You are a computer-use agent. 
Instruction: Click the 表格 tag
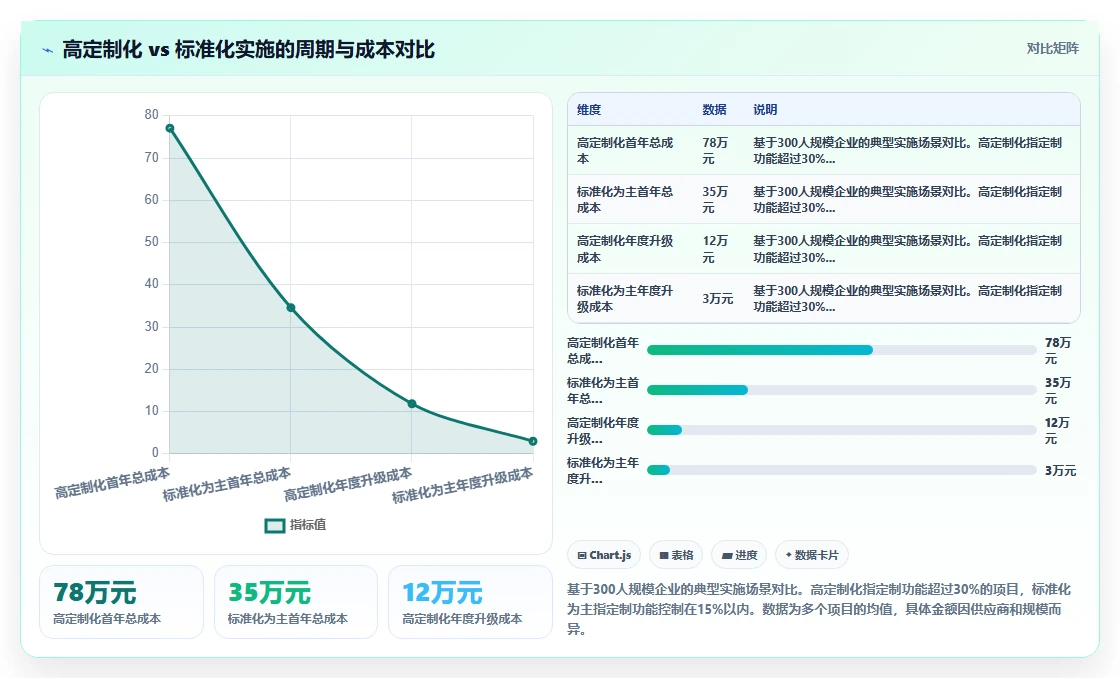click(x=676, y=555)
